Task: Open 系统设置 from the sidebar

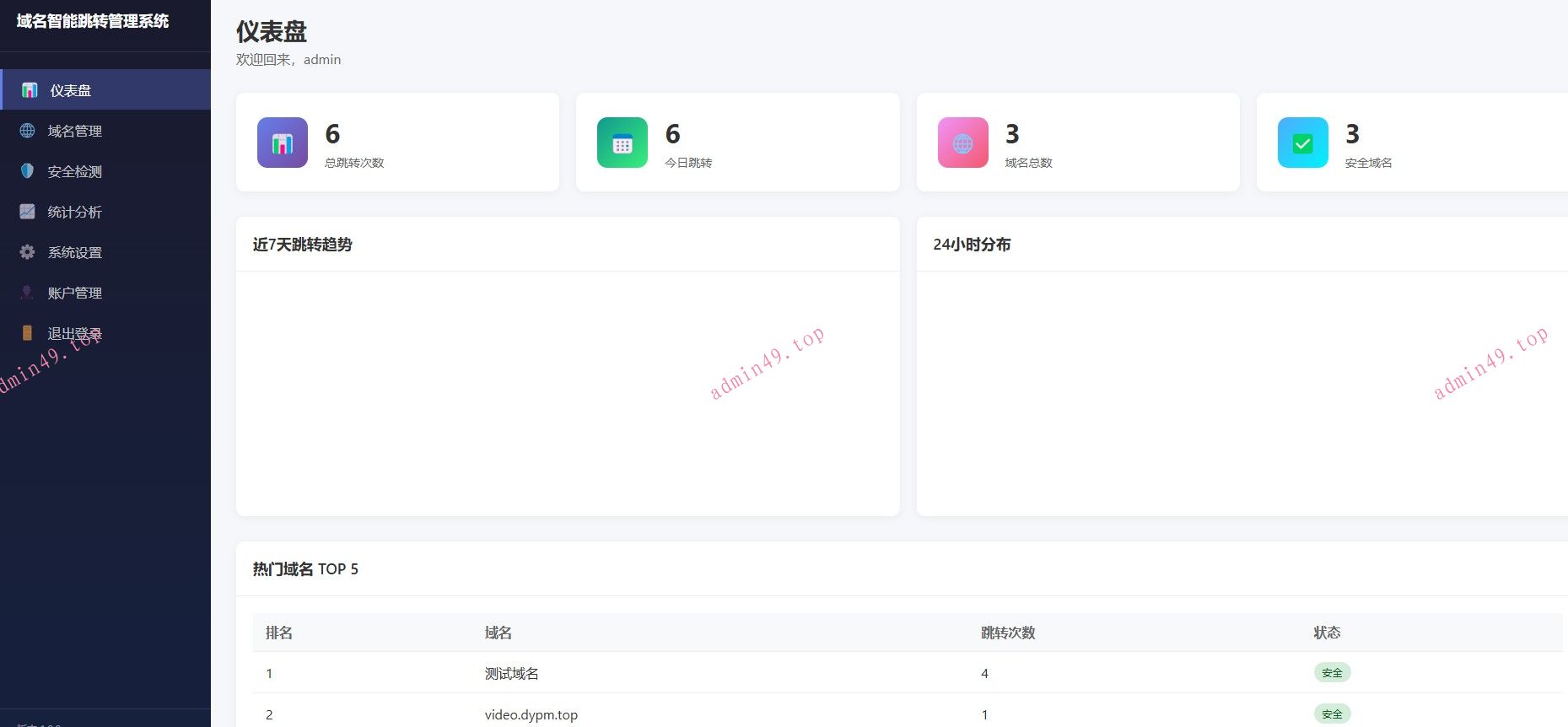Action: (x=75, y=252)
